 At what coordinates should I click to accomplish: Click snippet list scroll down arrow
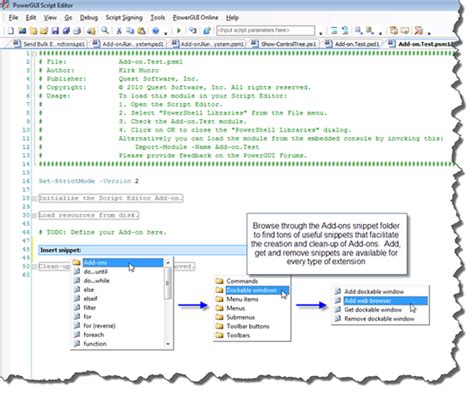(x=168, y=344)
